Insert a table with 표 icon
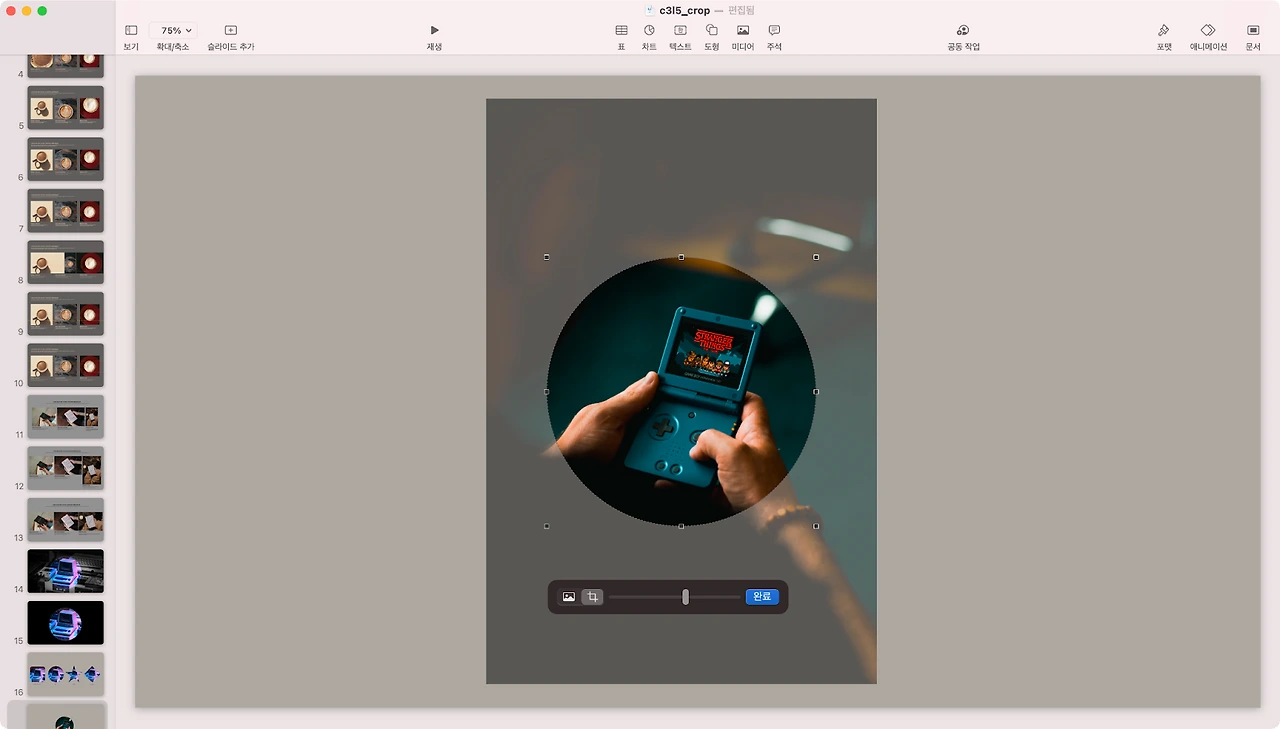Image resolution: width=1280 pixels, height=729 pixels. pos(621,31)
